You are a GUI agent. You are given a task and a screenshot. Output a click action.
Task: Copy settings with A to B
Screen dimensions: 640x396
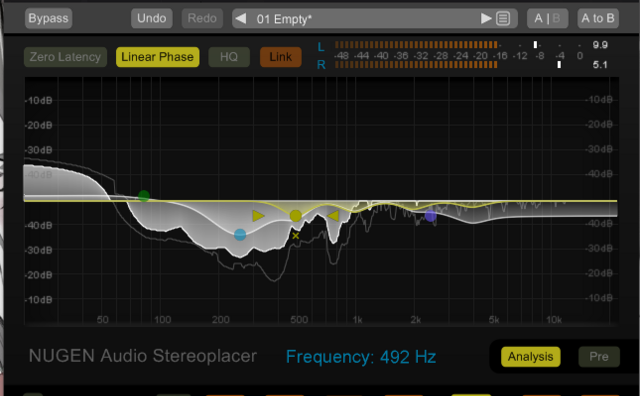(598, 18)
